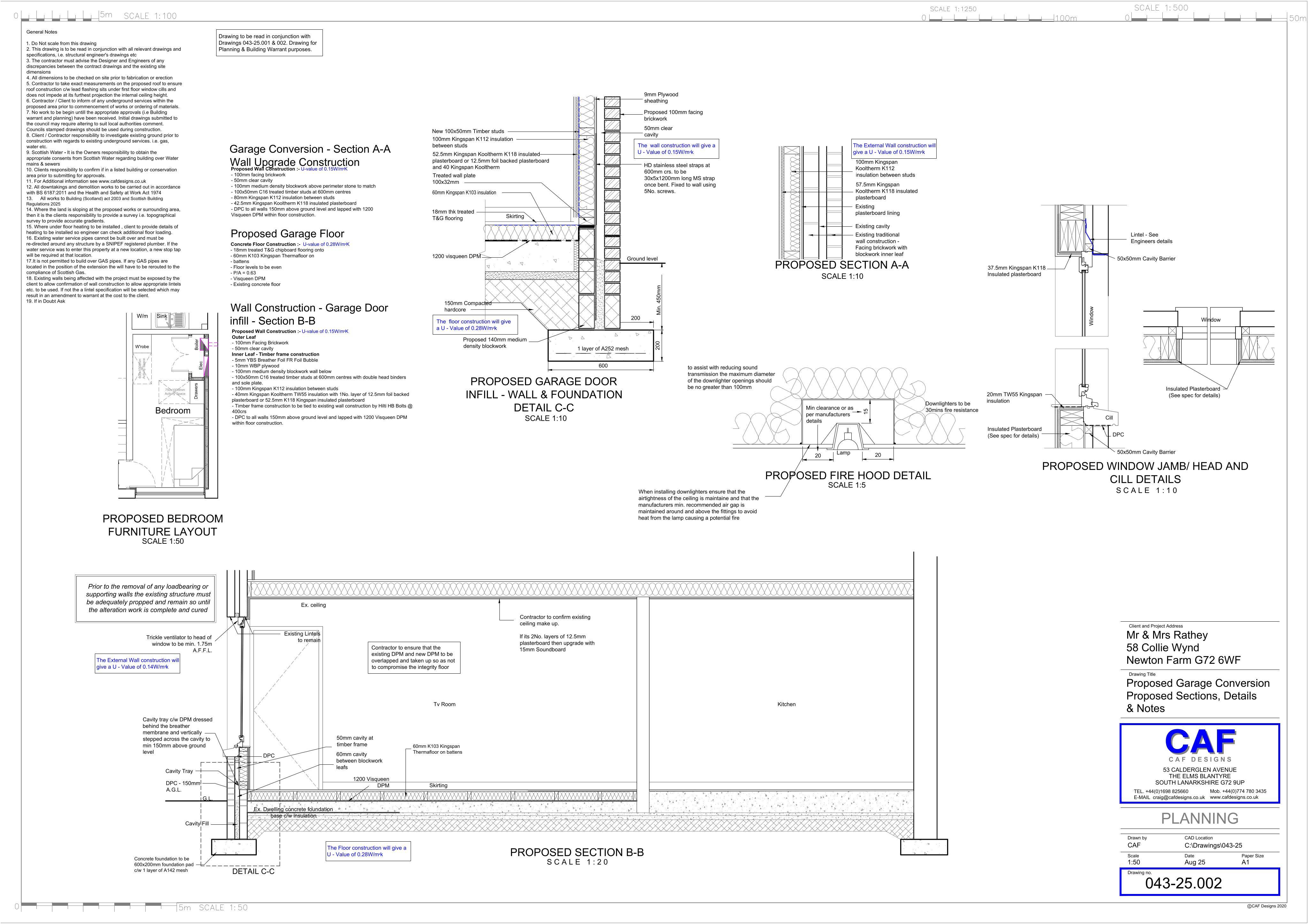Screen dimensions: 1308x924
Task: Click 'Bedroom' room label in plan
Action: click(x=173, y=411)
